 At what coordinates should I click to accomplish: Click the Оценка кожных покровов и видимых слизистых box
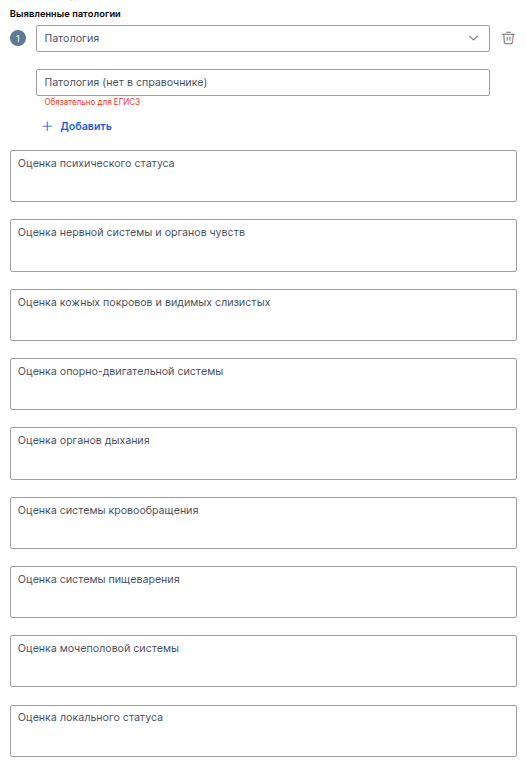click(x=263, y=315)
